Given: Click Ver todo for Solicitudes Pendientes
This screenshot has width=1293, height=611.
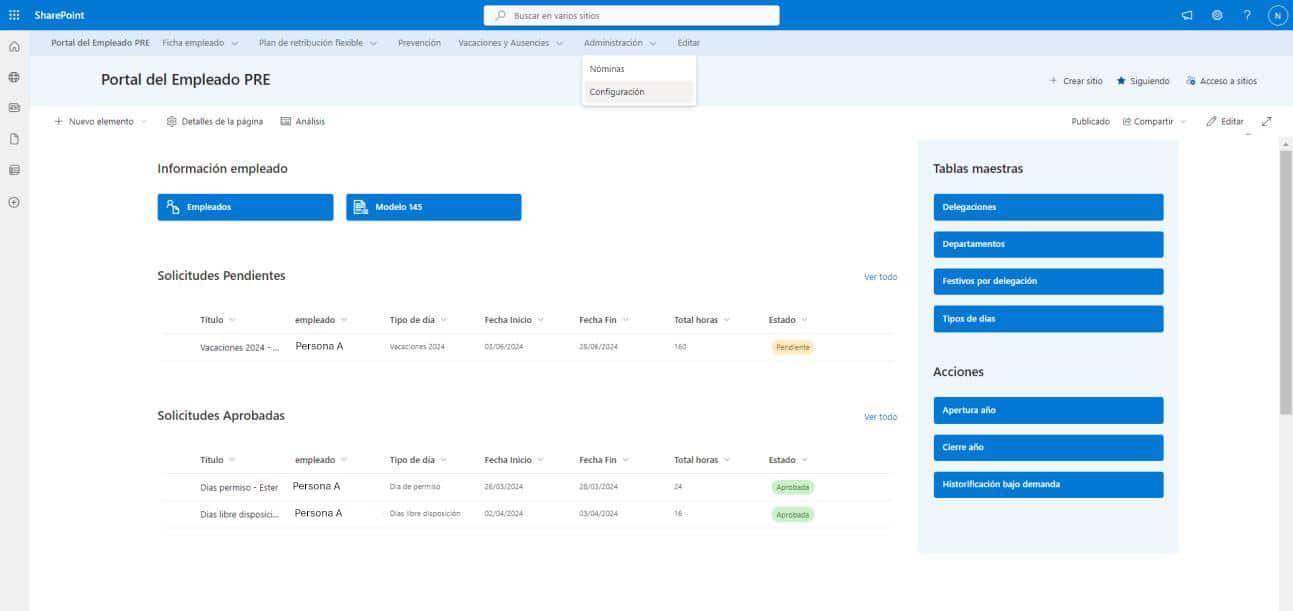Looking at the screenshot, I should coord(880,277).
